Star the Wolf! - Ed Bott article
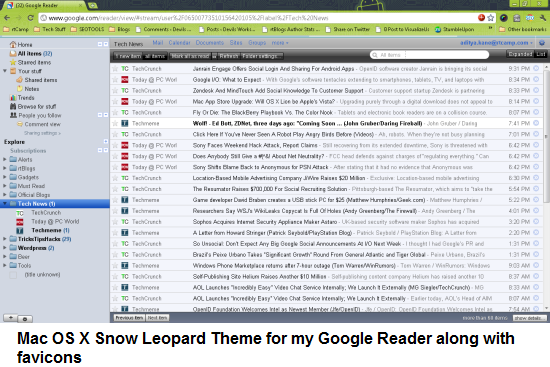The width and height of the screenshot is (550, 367). pyautogui.click(x=115, y=123)
